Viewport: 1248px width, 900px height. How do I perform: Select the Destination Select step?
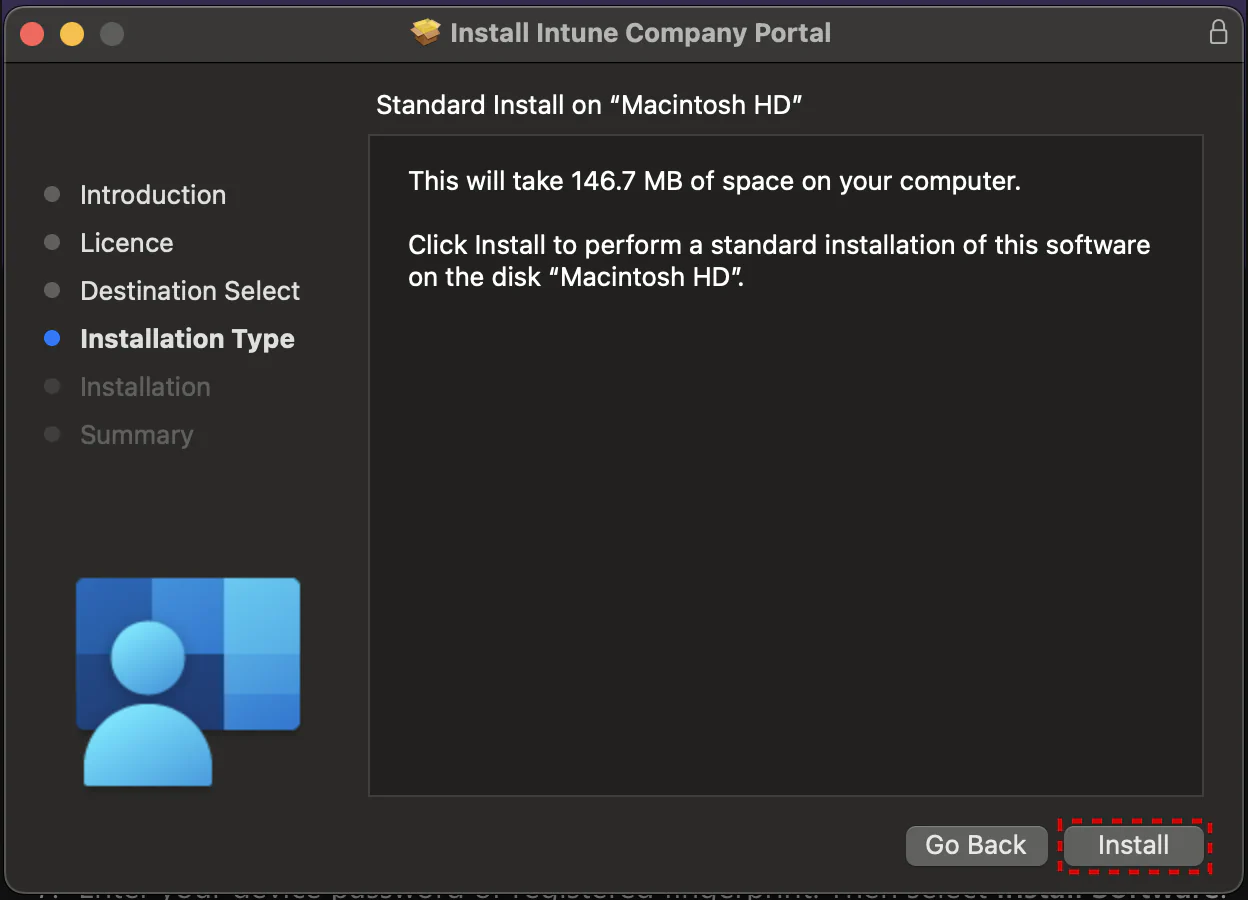coord(190,291)
